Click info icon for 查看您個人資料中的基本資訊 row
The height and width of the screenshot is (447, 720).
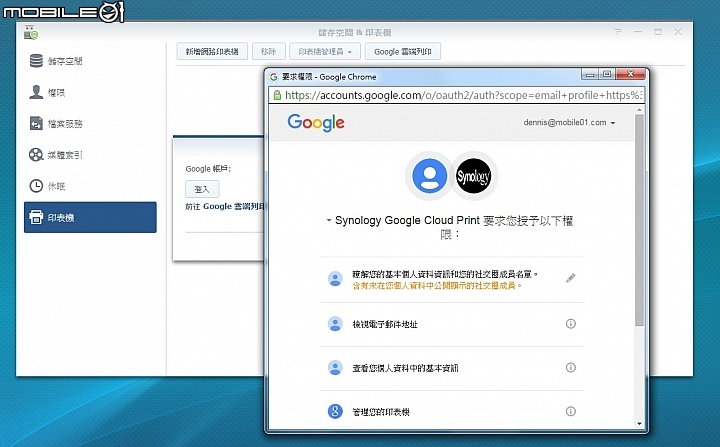click(x=570, y=368)
